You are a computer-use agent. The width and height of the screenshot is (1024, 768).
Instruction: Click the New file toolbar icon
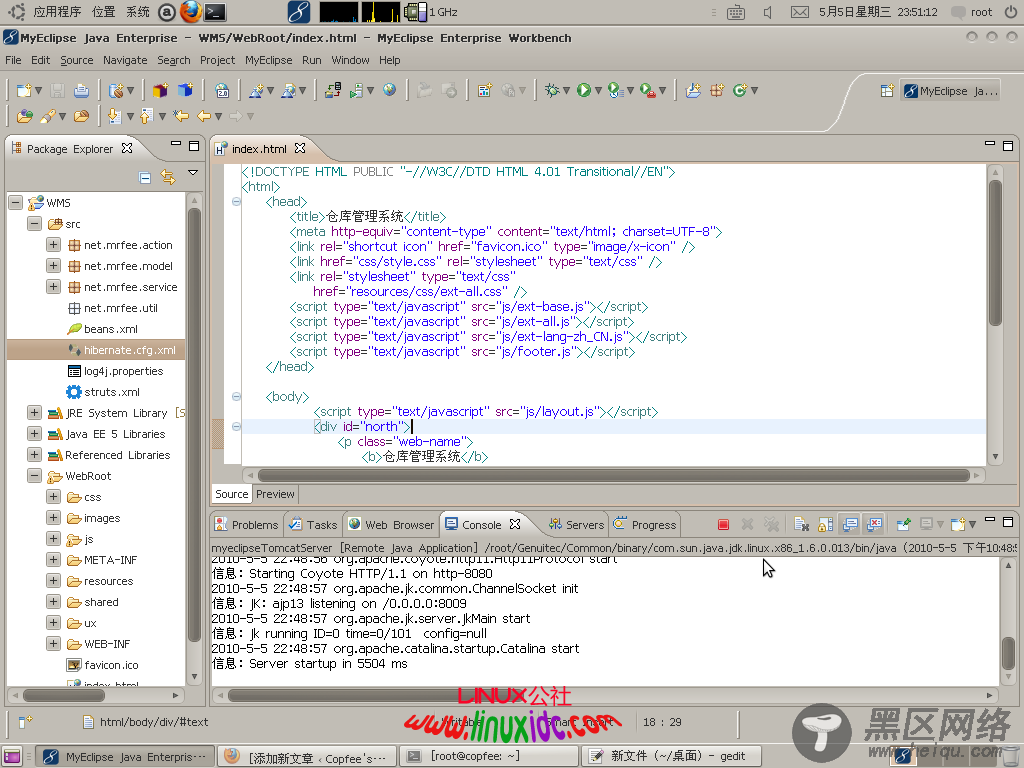pyautogui.click(x=24, y=91)
